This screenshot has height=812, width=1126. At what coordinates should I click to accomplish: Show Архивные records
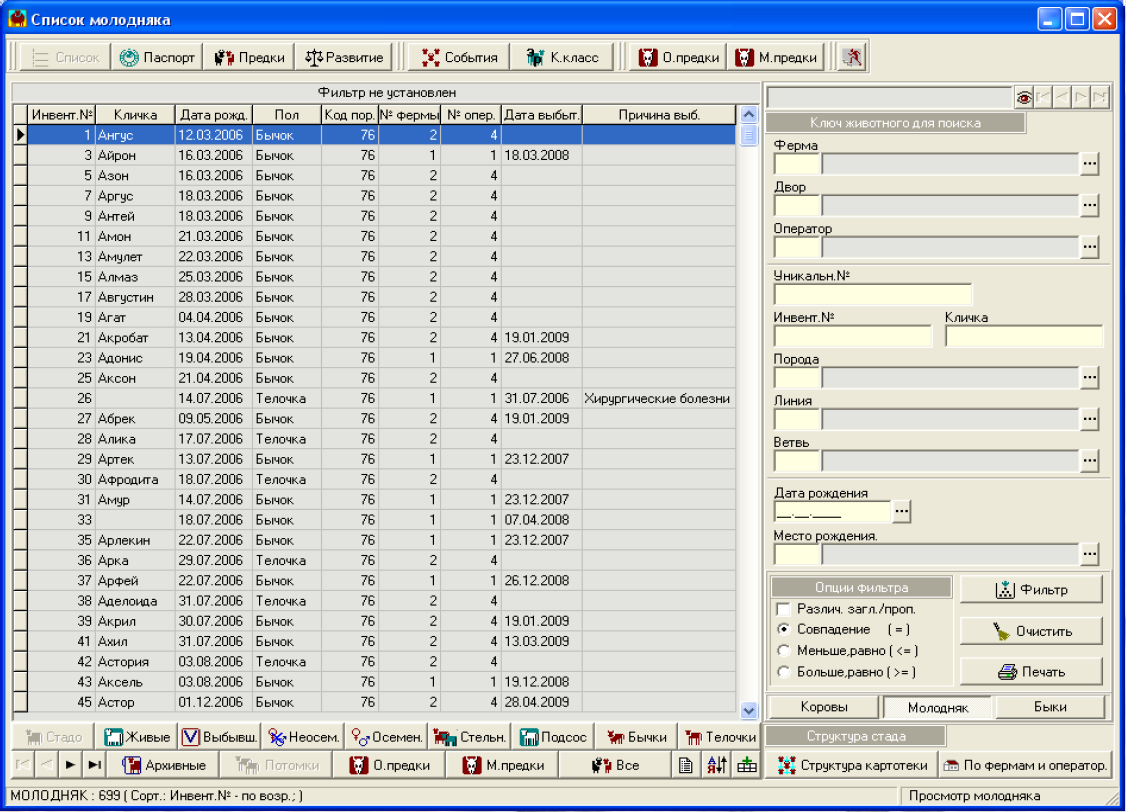pyautogui.click(x=163, y=765)
